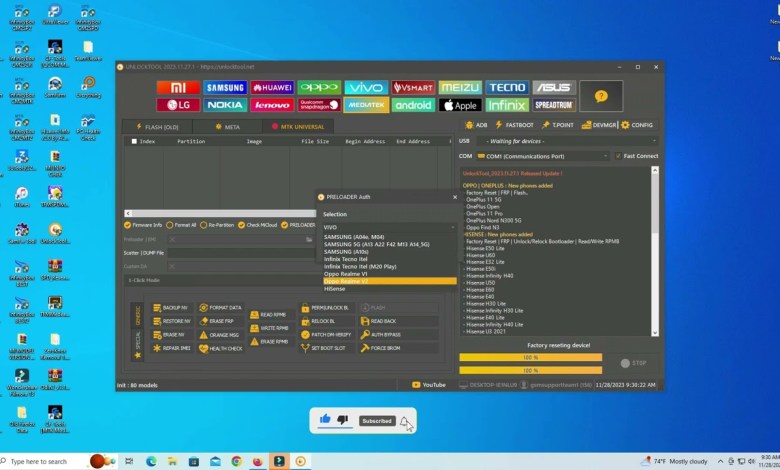Switch to the META tab
The width and height of the screenshot is (780, 470).
pos(228,127)
